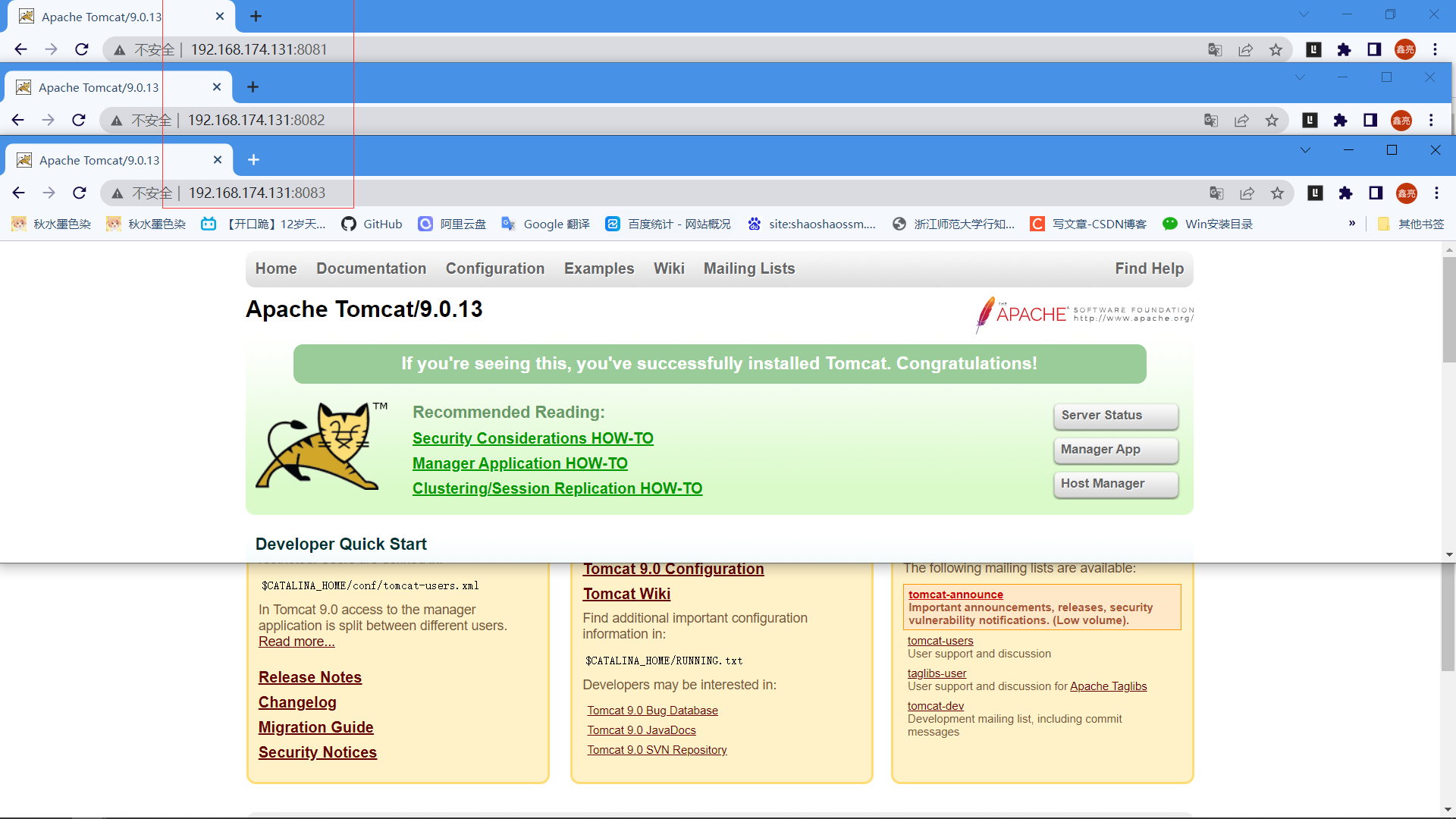Open a new tab in the 8083 window
The width and height of the screenshot is (1456, 819).
coord(253,160)
